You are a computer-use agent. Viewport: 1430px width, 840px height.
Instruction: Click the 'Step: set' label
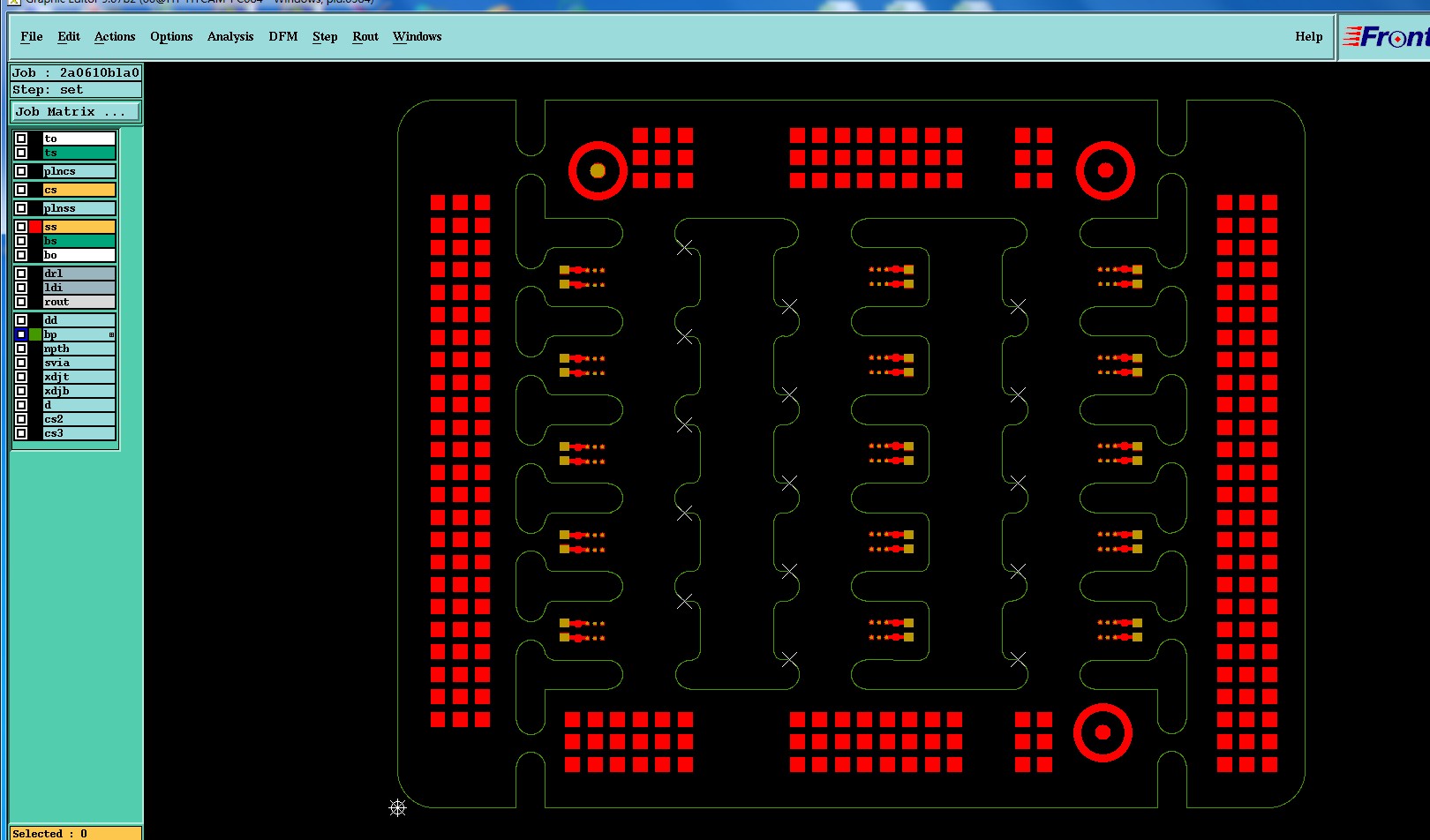76,90
